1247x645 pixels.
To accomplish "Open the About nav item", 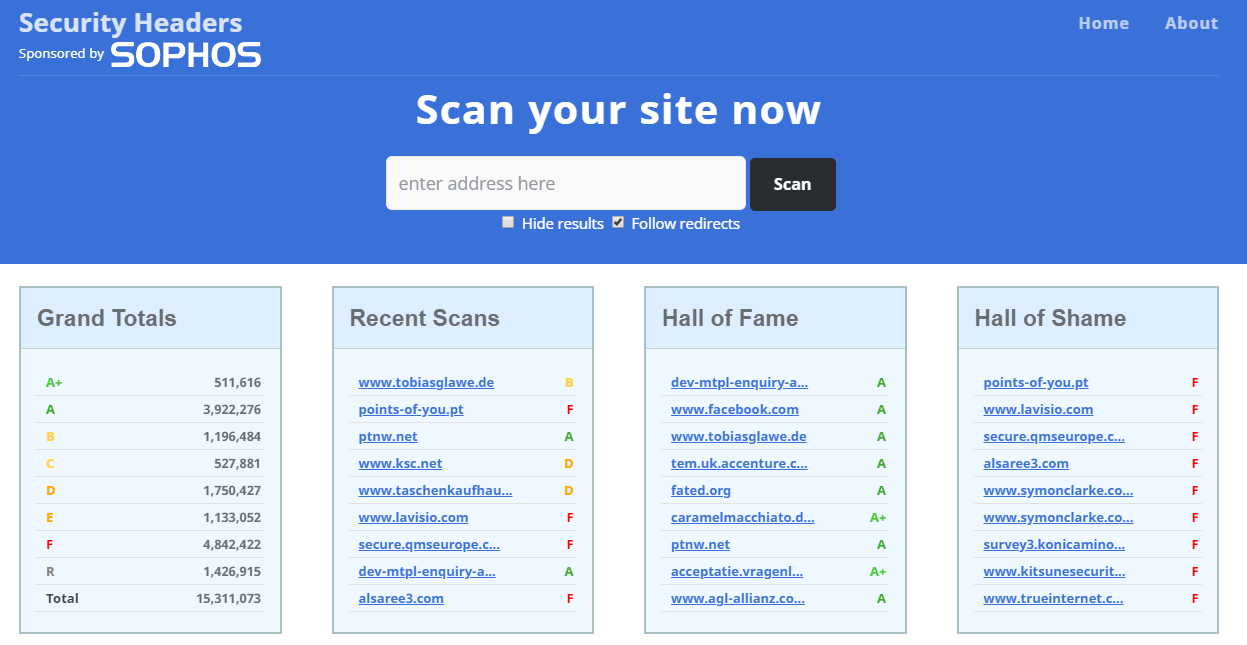I will [1191, 23].
